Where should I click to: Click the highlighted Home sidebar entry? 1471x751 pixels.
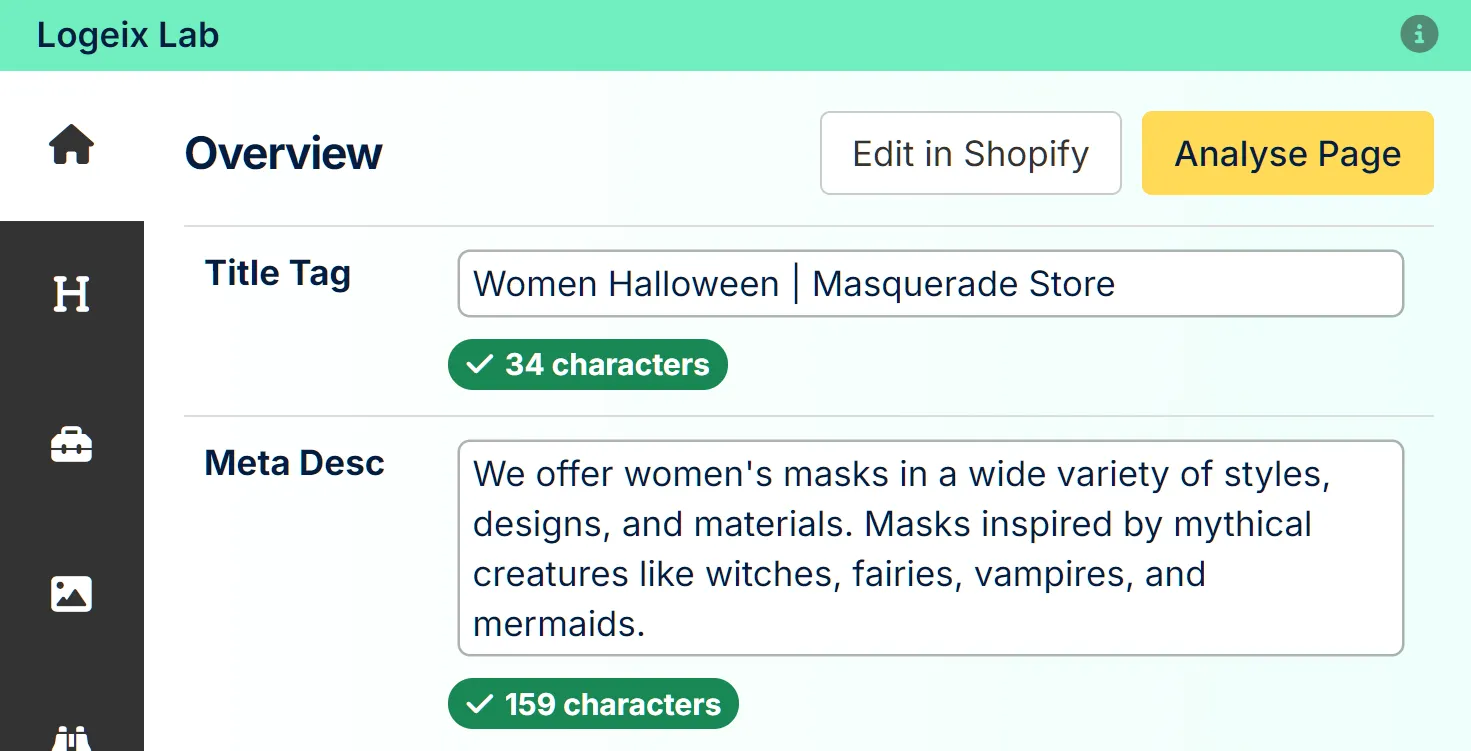tap(71, 146)
